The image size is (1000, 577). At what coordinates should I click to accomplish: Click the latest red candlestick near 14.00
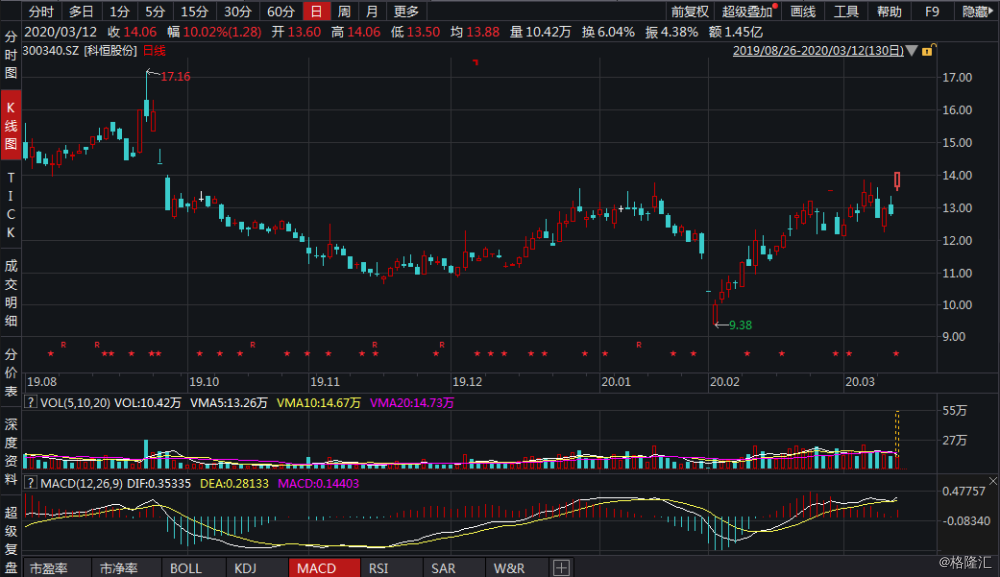coord(897,180)
